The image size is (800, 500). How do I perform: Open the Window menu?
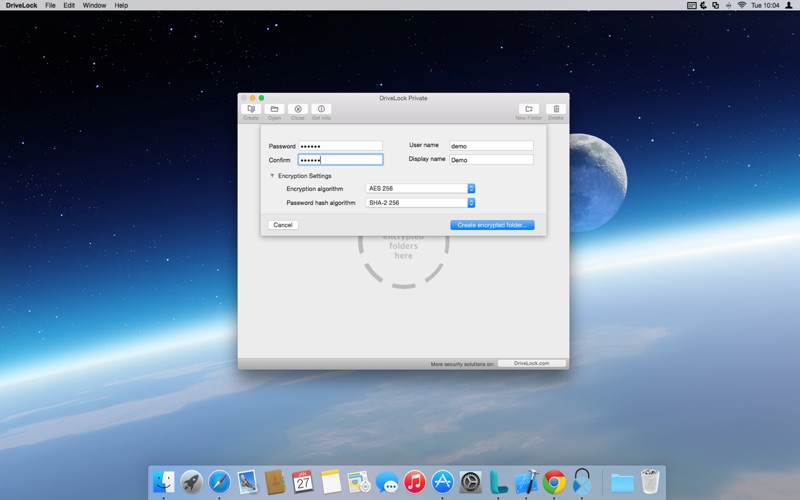pos(94,5)
